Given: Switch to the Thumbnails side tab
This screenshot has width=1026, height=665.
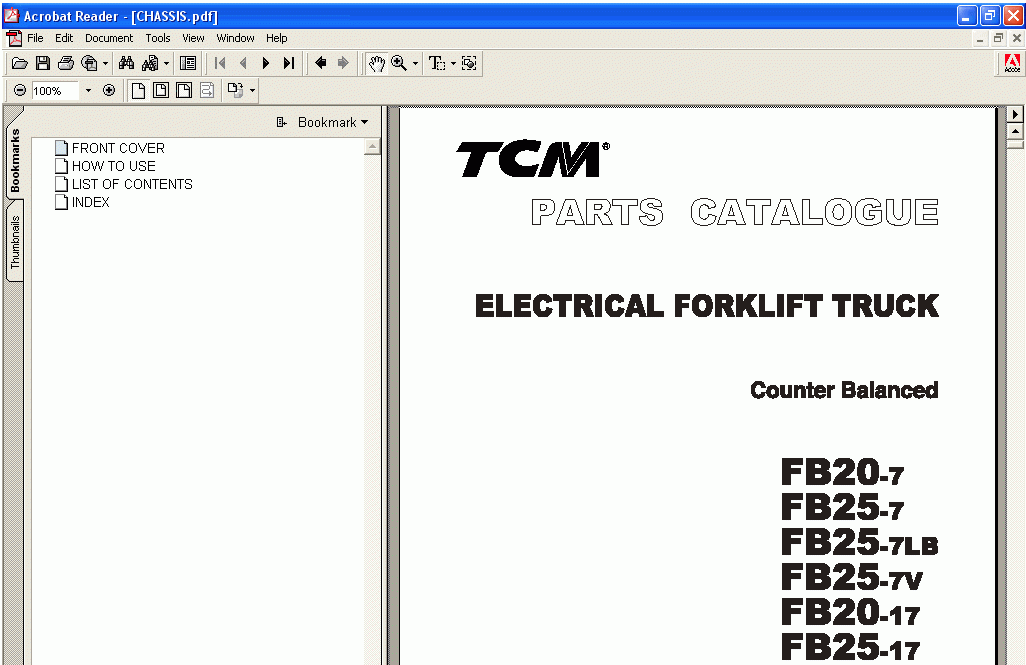Looking at the screenshot, I should tap(14, 242).
